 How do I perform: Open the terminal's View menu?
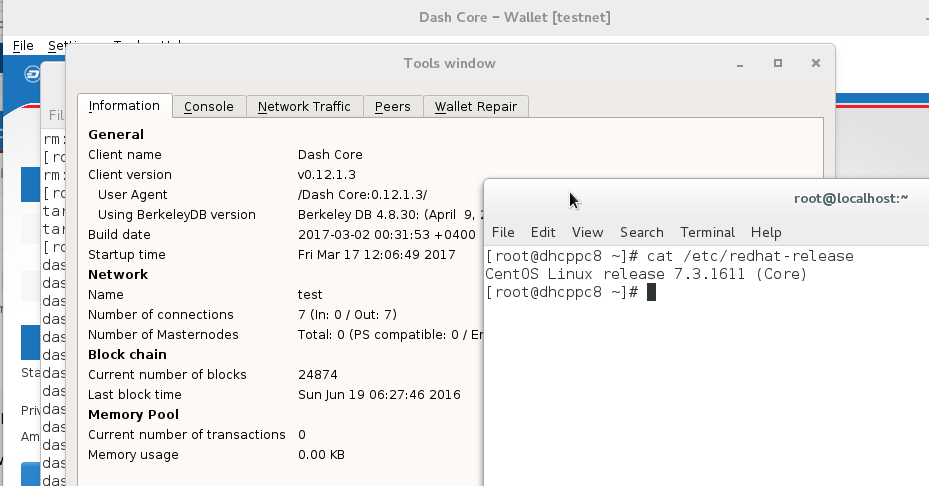pos(587,232)
